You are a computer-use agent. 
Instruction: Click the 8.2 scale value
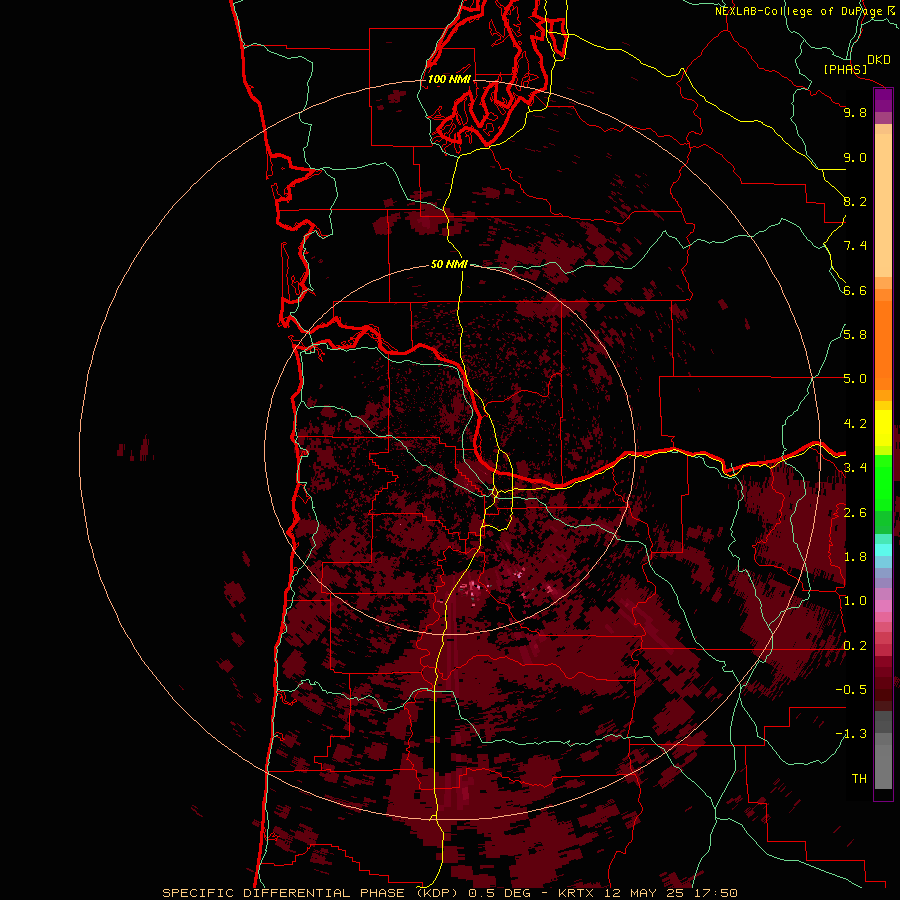coord(855,201)
